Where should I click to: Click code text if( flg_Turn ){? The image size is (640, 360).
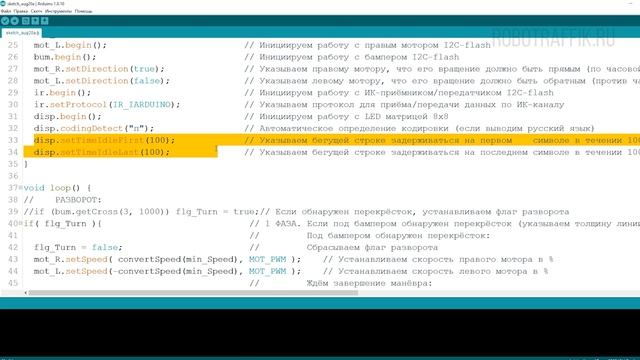pyautogui.click(x=62, y=224)
